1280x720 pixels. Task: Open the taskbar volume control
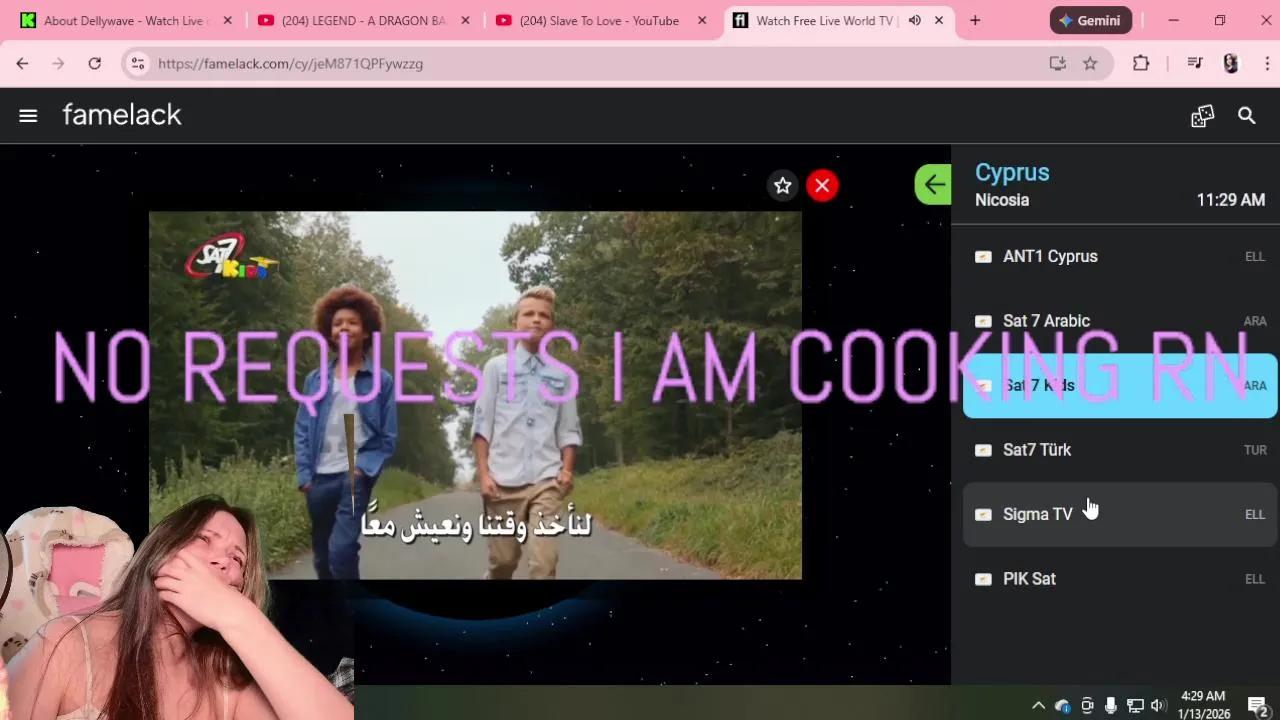coord(1158,705)
